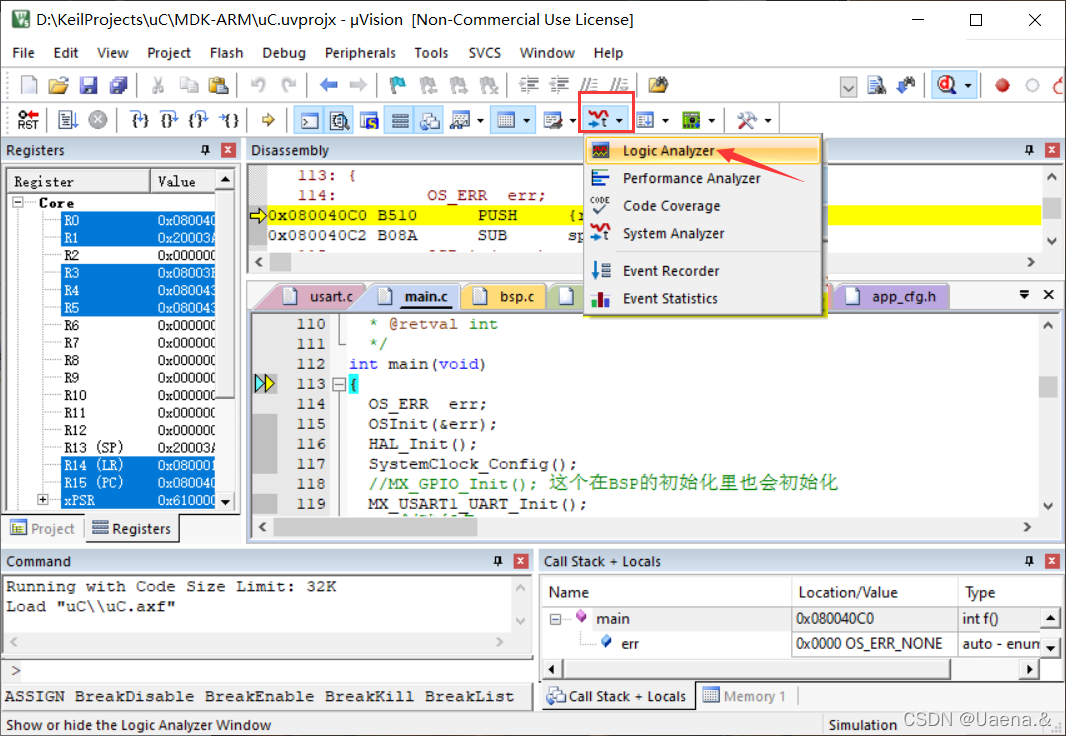The image size is (1066, 736).
Task: Insert a bookmark with flag icon
Action: [397, 85]
